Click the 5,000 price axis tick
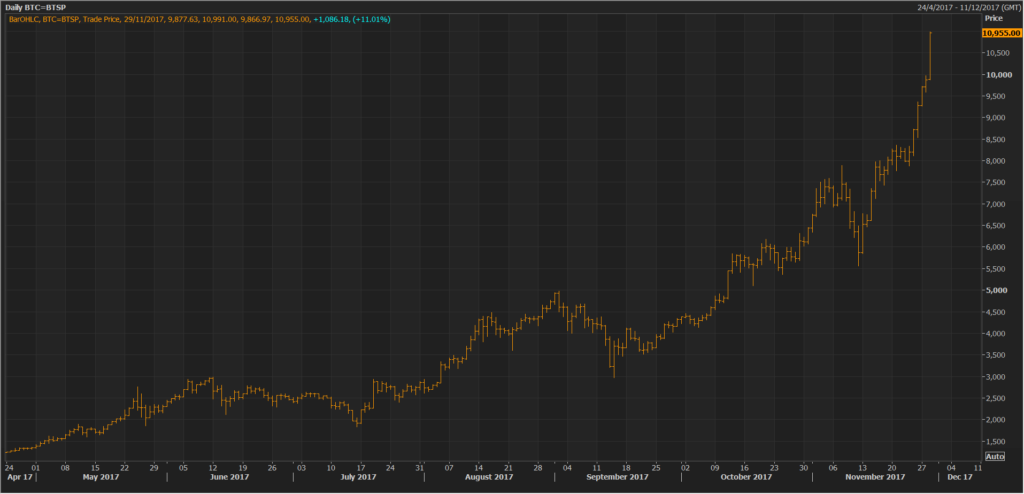Viewport: 1024px width, 494px height. [x=997, y=291]
